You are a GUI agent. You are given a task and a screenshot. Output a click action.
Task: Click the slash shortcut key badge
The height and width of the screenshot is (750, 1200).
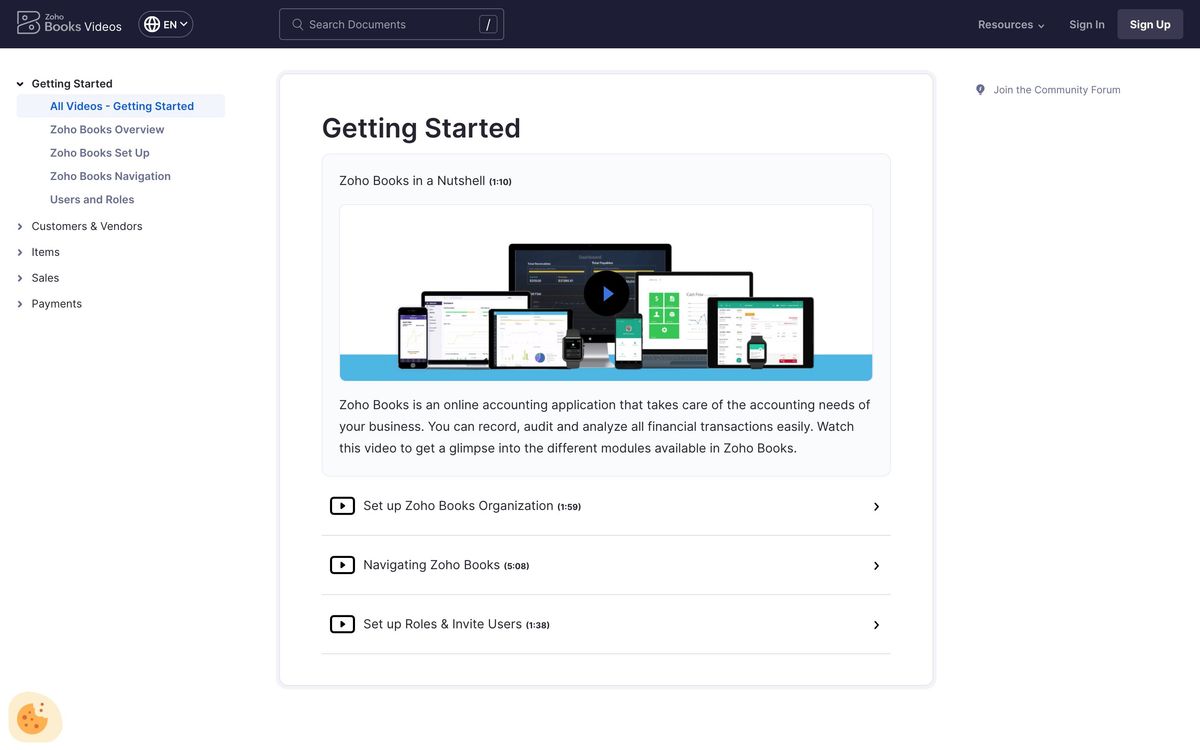tap(488, 24)
